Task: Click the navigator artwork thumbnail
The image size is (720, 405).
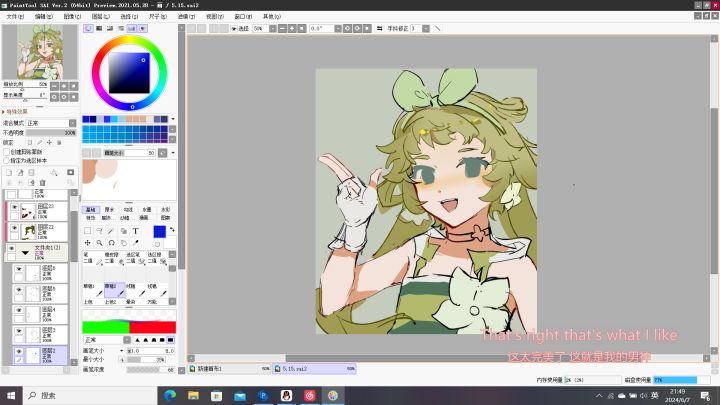Action: pos(40,51)
